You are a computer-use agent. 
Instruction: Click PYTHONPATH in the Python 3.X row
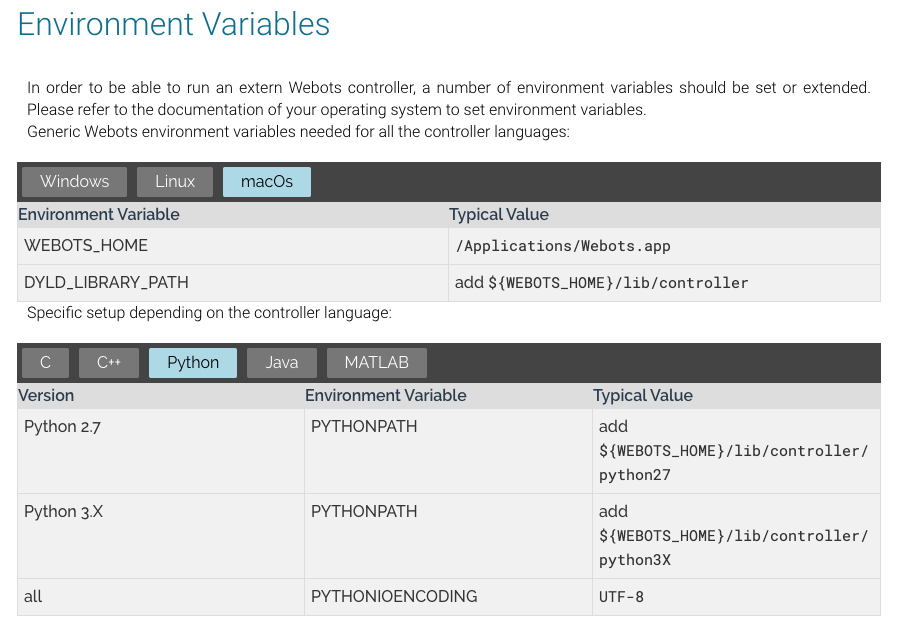pos(364,511)
